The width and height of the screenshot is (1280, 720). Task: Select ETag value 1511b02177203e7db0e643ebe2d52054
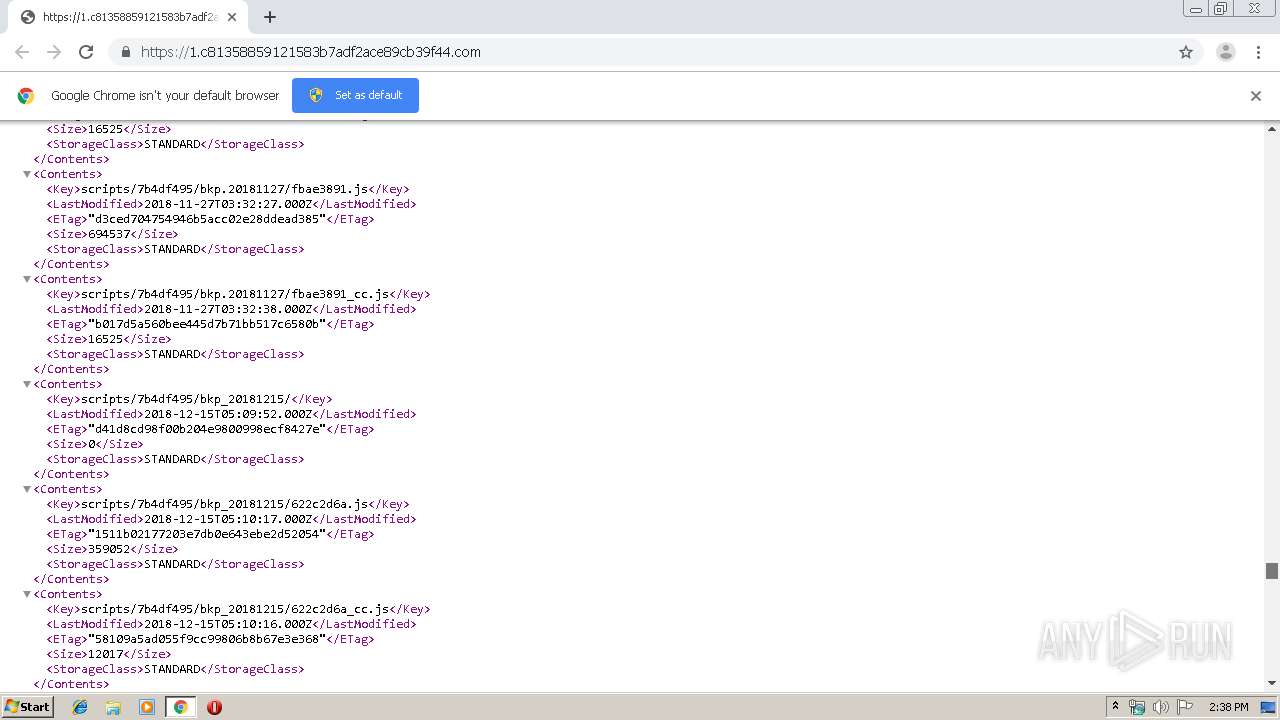tap(207, 534)
